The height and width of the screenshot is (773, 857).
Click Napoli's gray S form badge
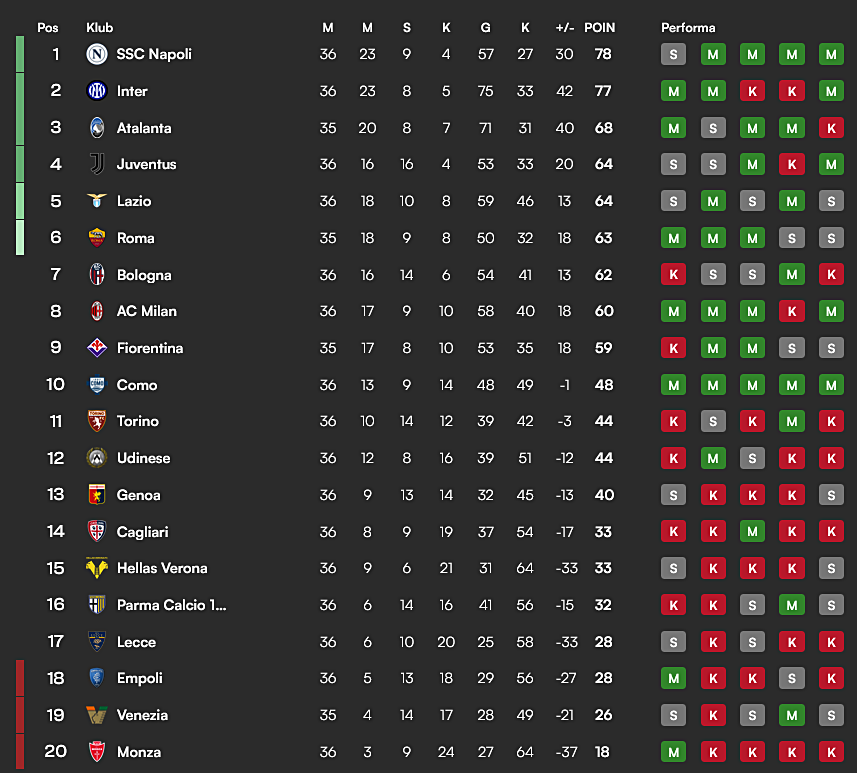[x=673, y=54]
